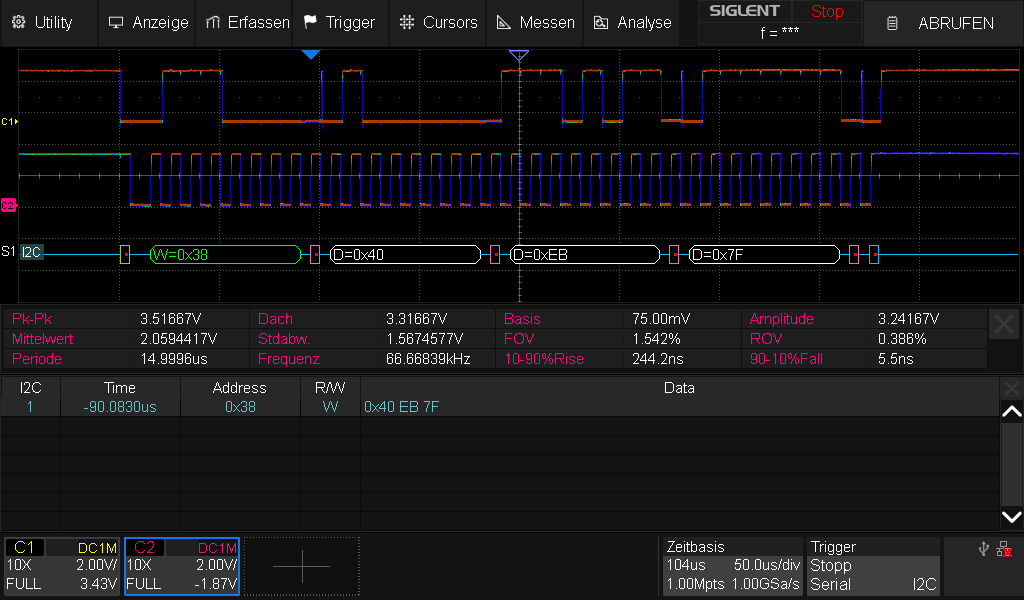The height and width of the screenshot is (600, 1024).
Task: Select the C2 channel box
Action: [182, 566]
